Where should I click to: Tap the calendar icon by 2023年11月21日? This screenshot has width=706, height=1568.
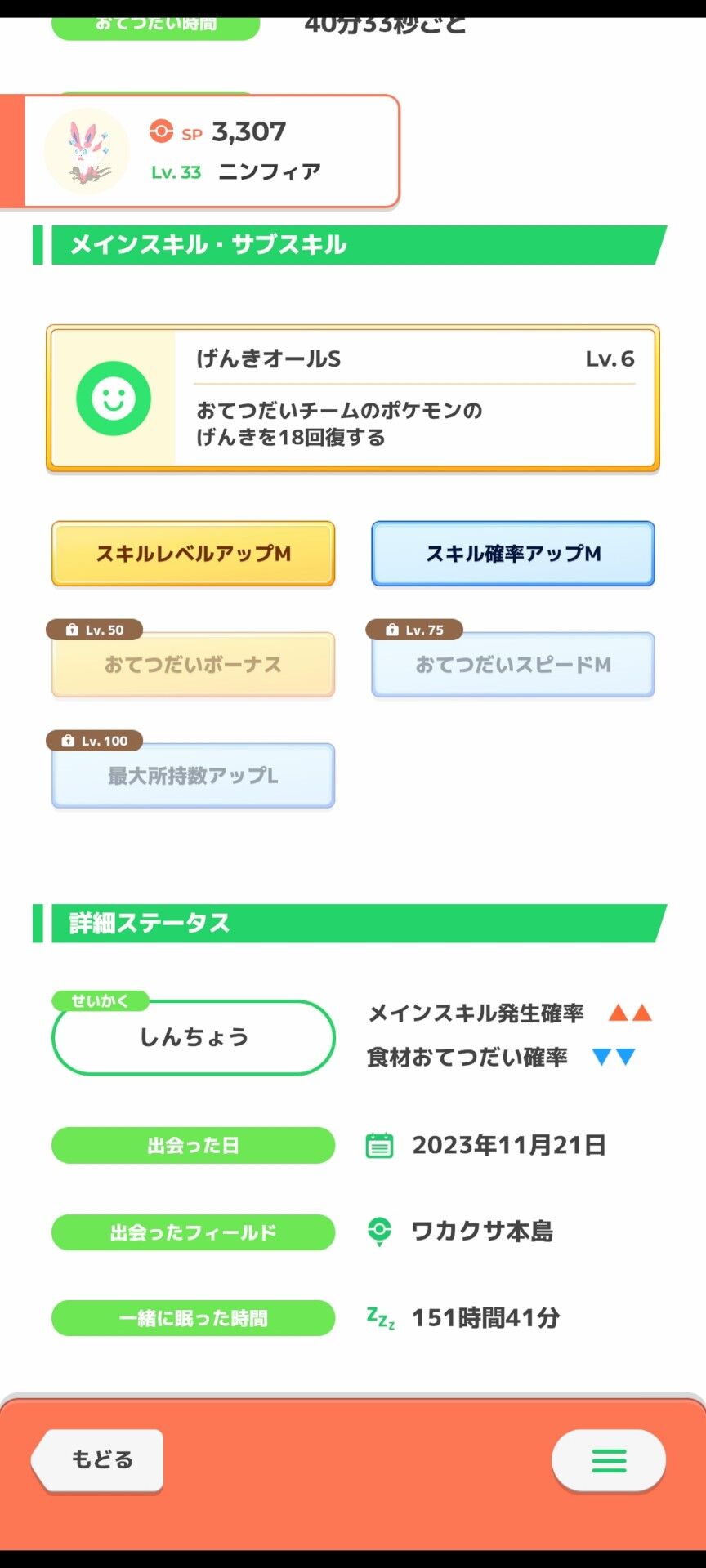pyautogui.click(x=379, y=1145)
